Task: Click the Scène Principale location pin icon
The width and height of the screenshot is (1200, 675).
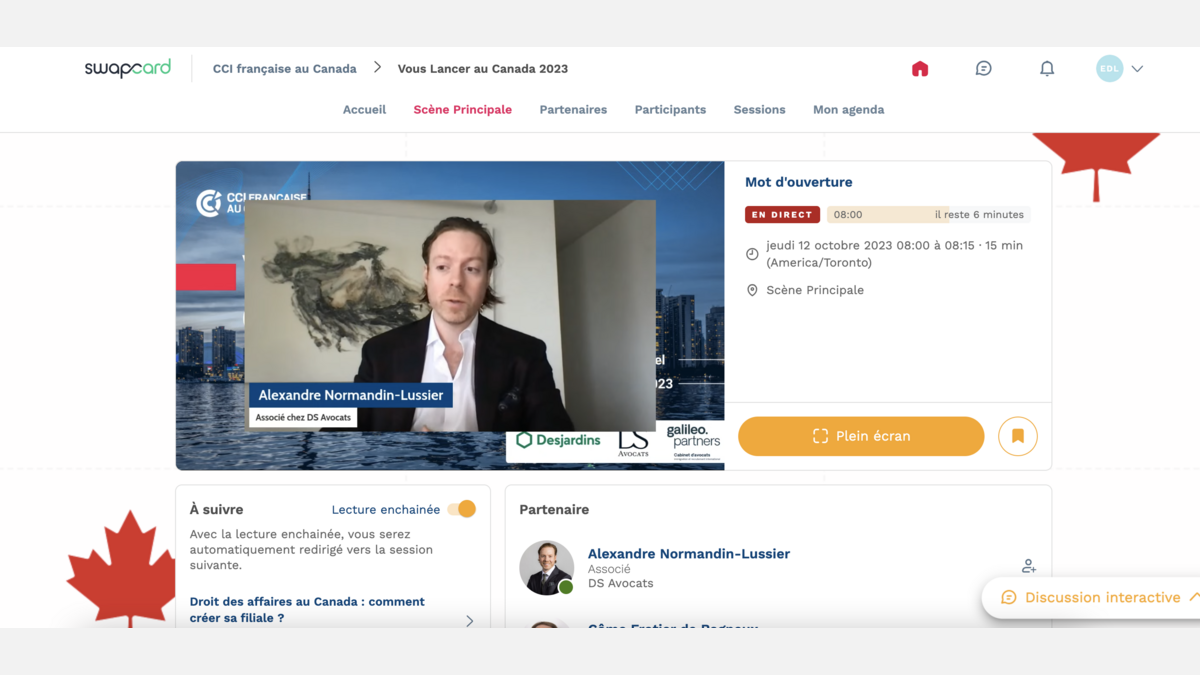Action: [752, 290]
